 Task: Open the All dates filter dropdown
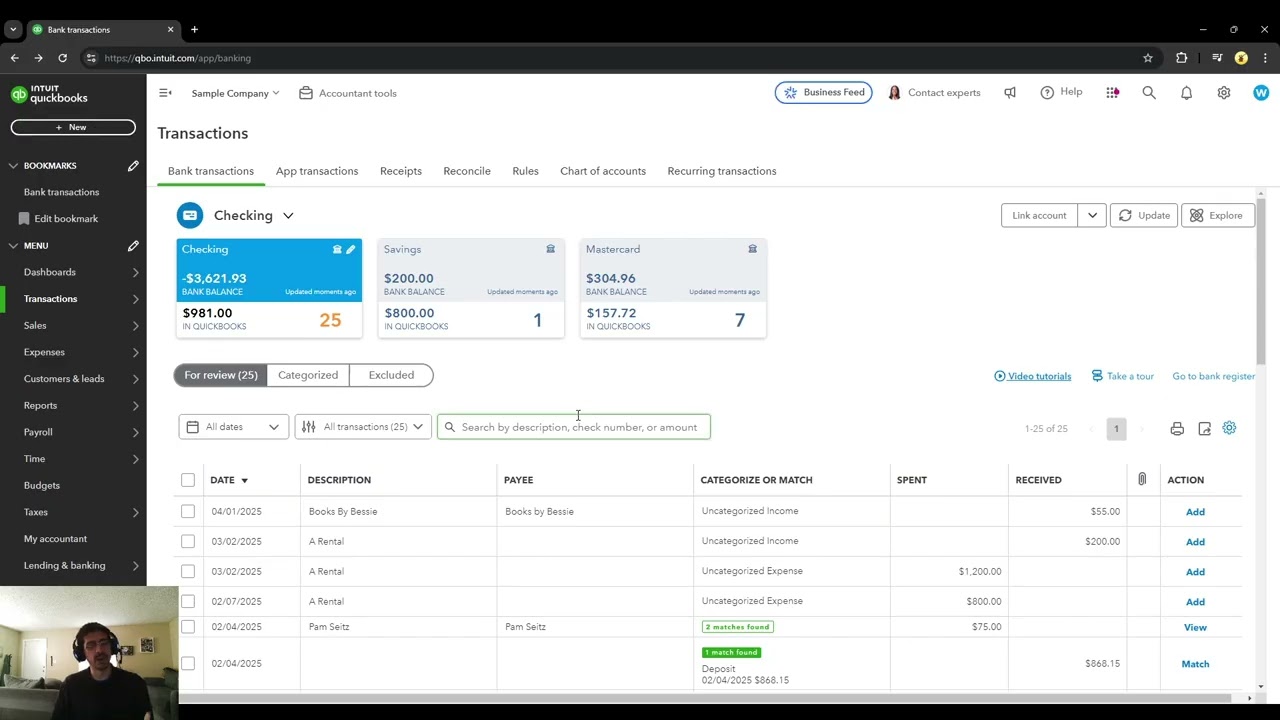[234, 427]
